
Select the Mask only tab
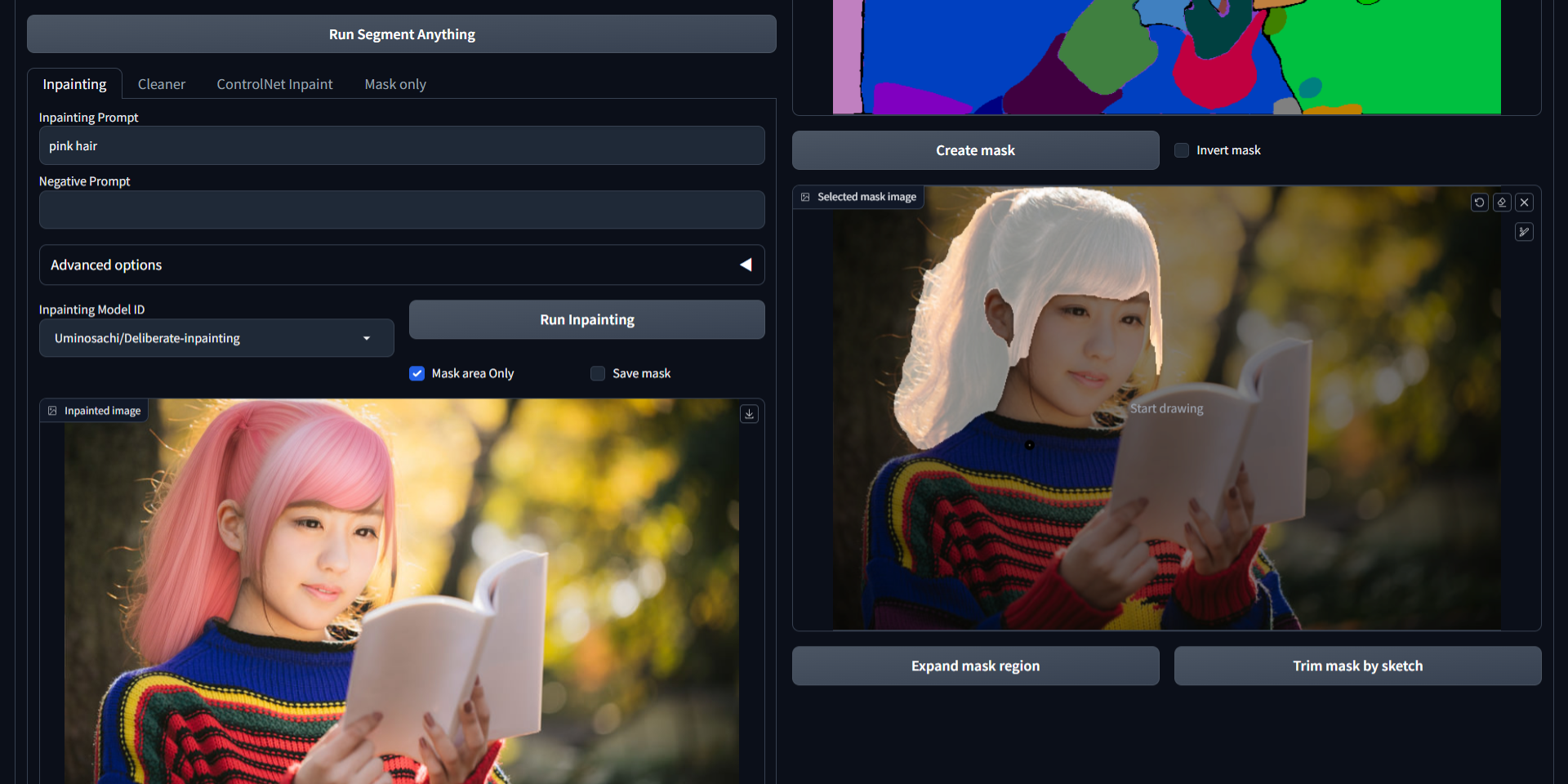click(x=395, y=84)
